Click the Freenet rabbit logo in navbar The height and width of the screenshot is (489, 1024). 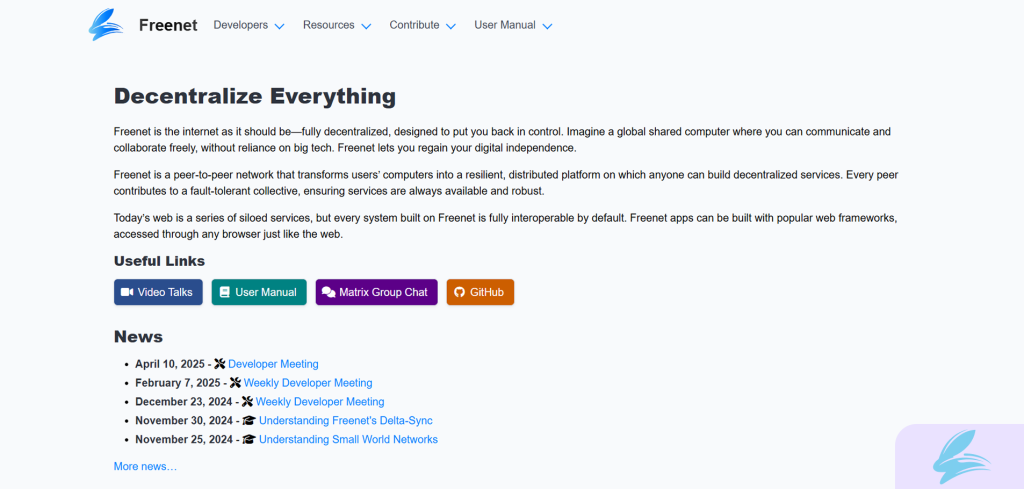click(x=106, y=25)
